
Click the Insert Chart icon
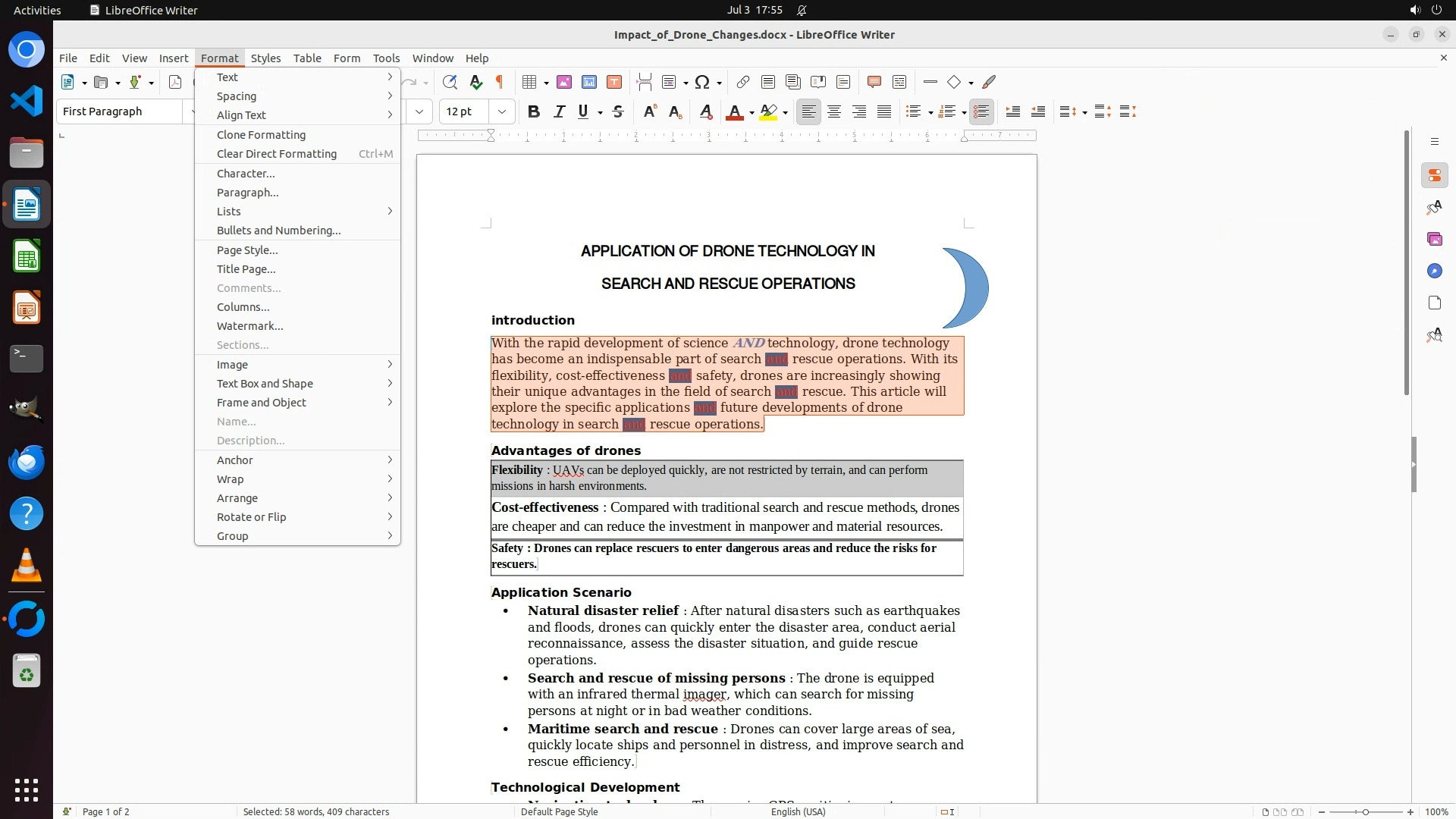click(x=589, y=82)
